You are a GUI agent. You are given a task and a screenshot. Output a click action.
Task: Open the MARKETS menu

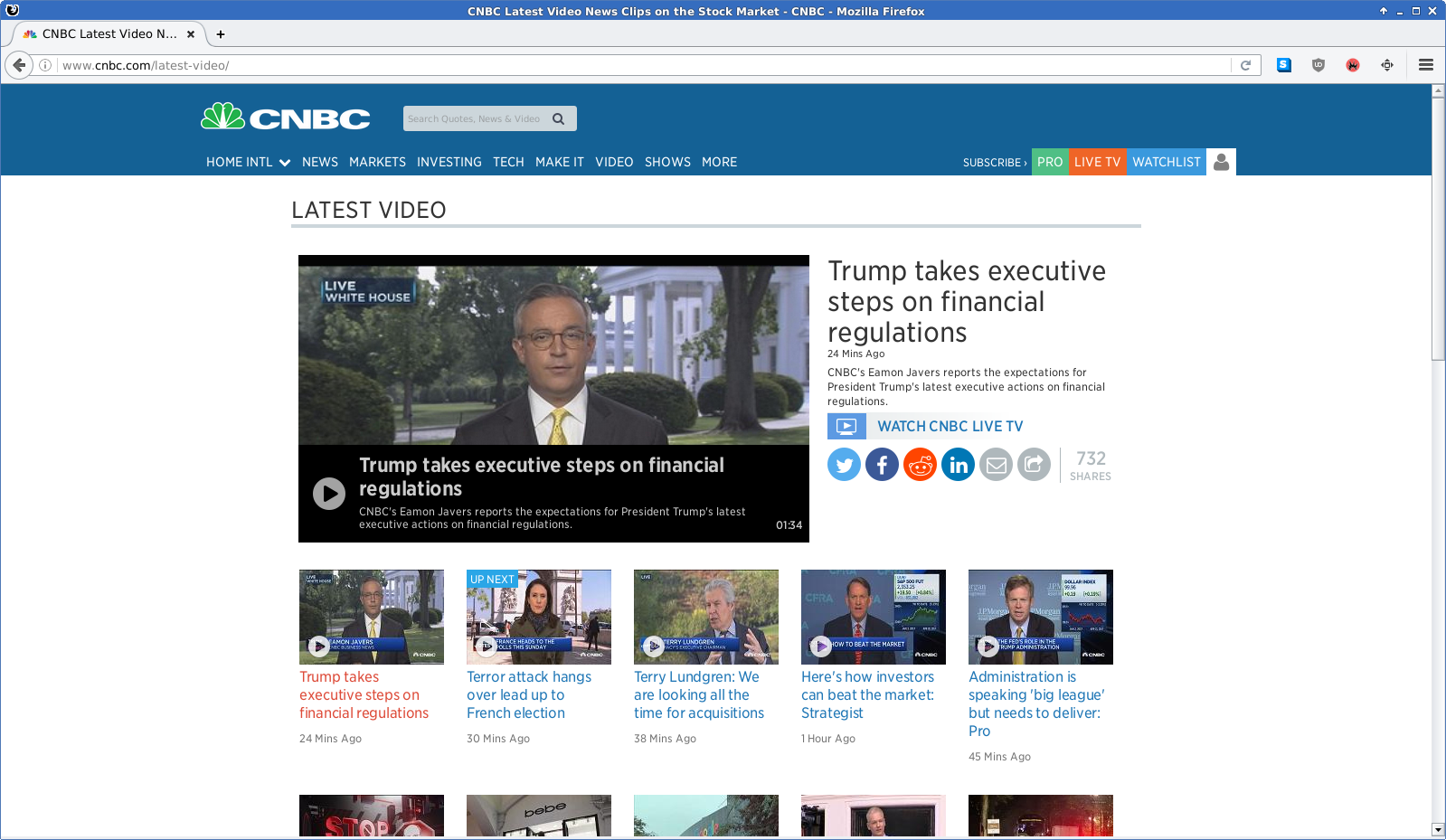(x=377, y=162)
